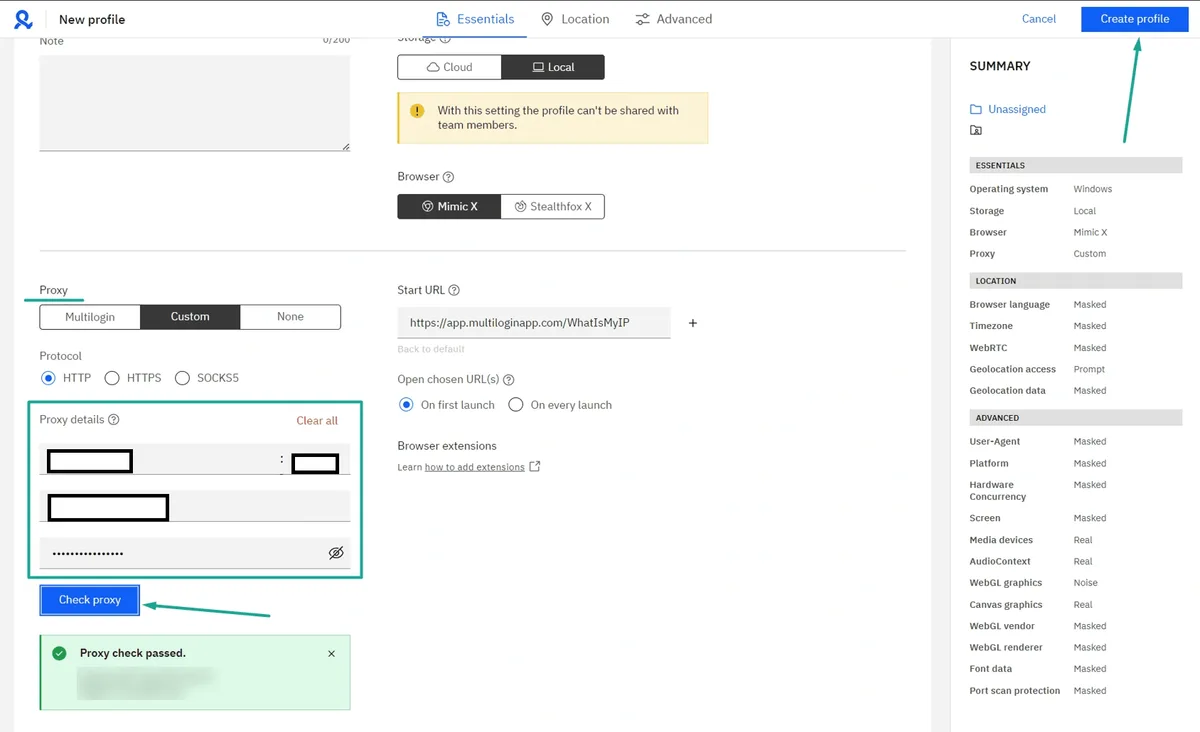Click Cancel link

pyautogui.click(x=1039, y=19)
